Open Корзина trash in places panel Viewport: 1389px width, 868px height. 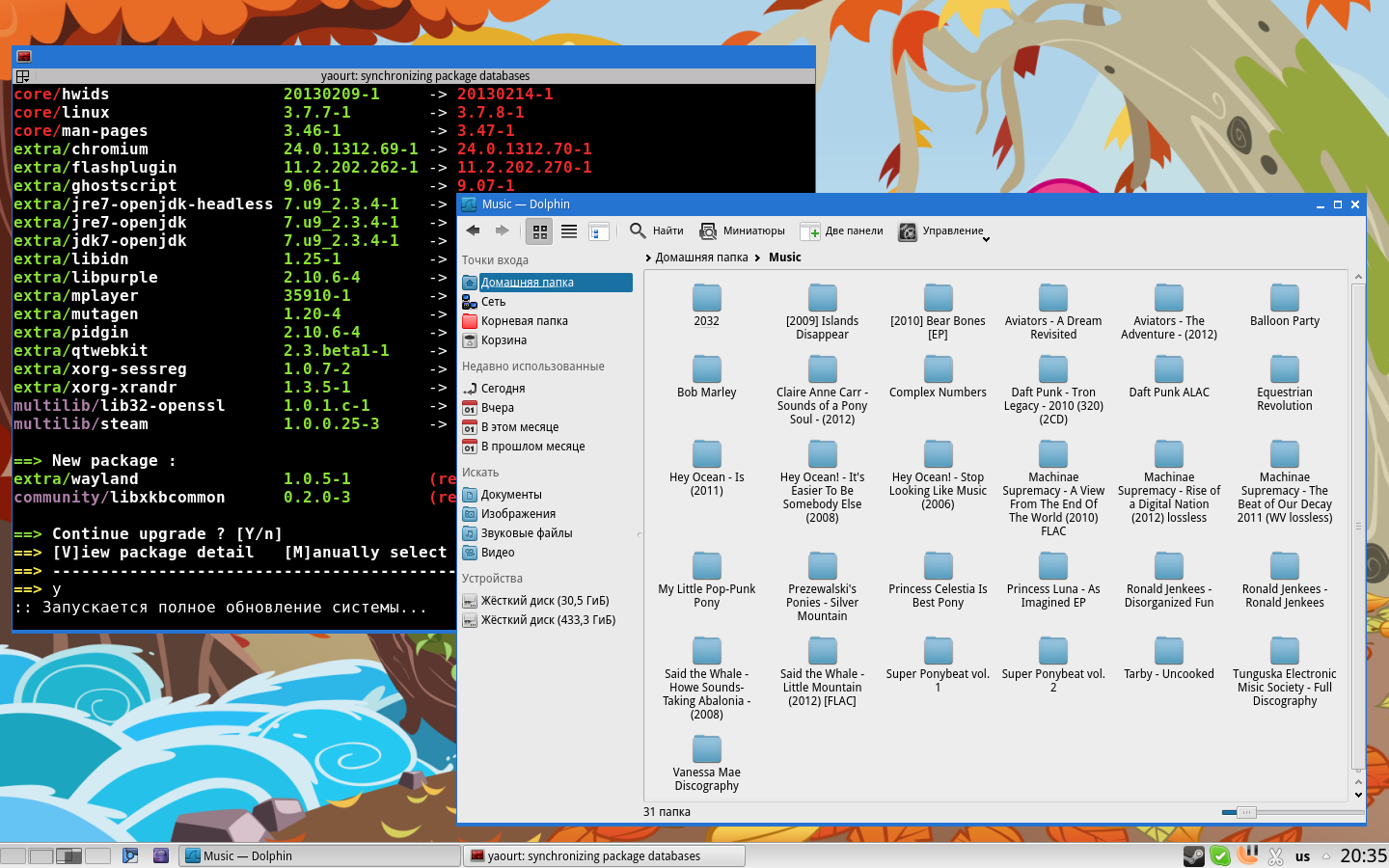(x=504, y=340)
